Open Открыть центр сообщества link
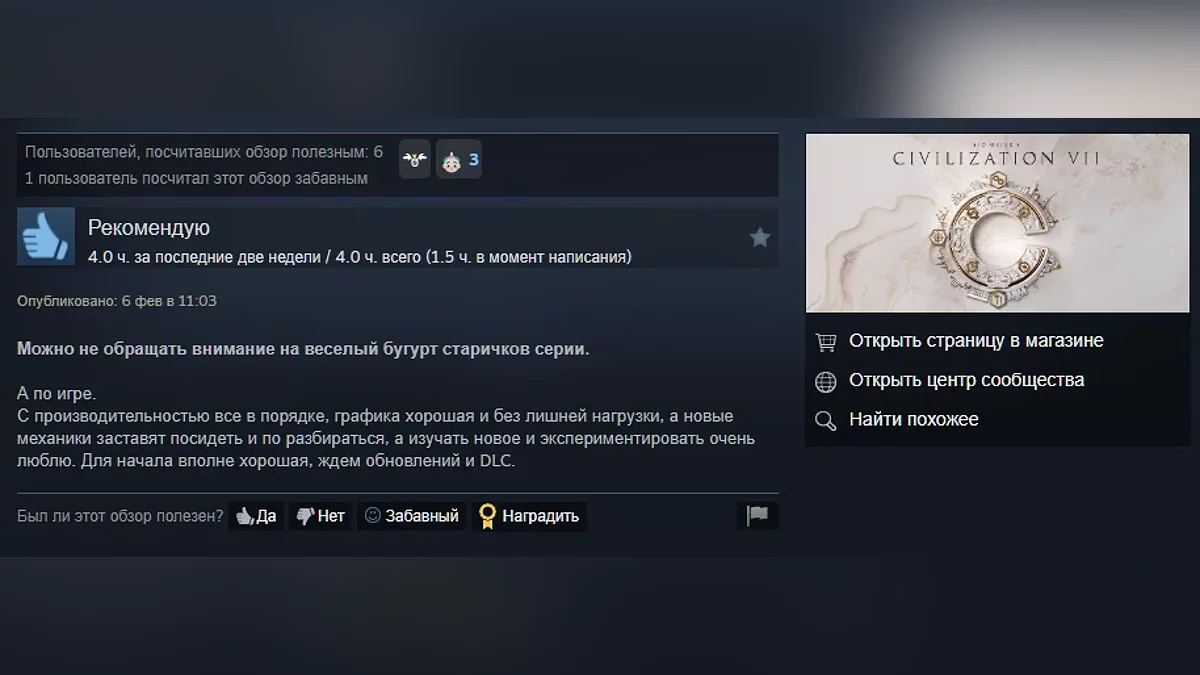 click(x=966, y=380)
